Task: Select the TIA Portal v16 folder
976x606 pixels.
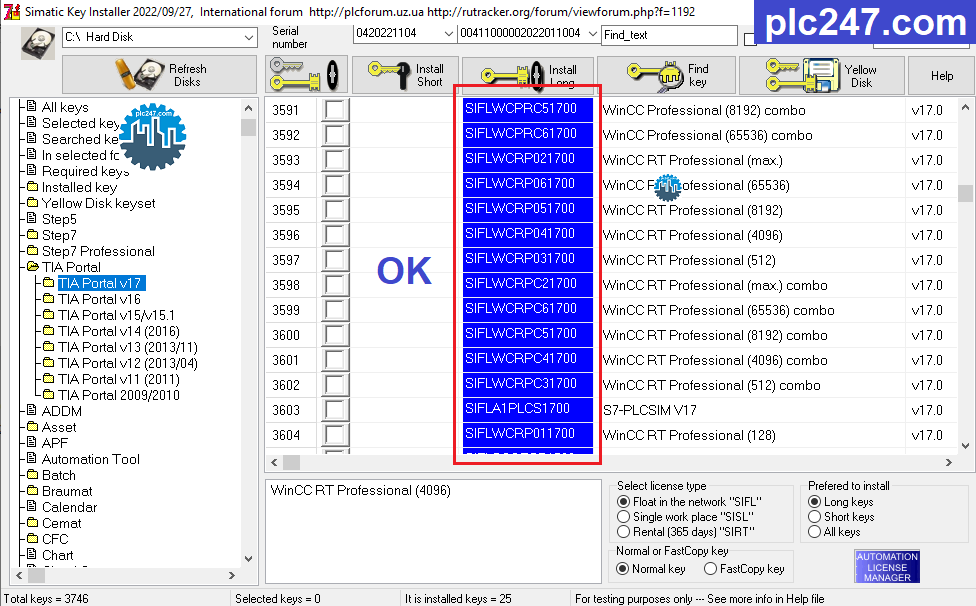Action: [100, 299]
